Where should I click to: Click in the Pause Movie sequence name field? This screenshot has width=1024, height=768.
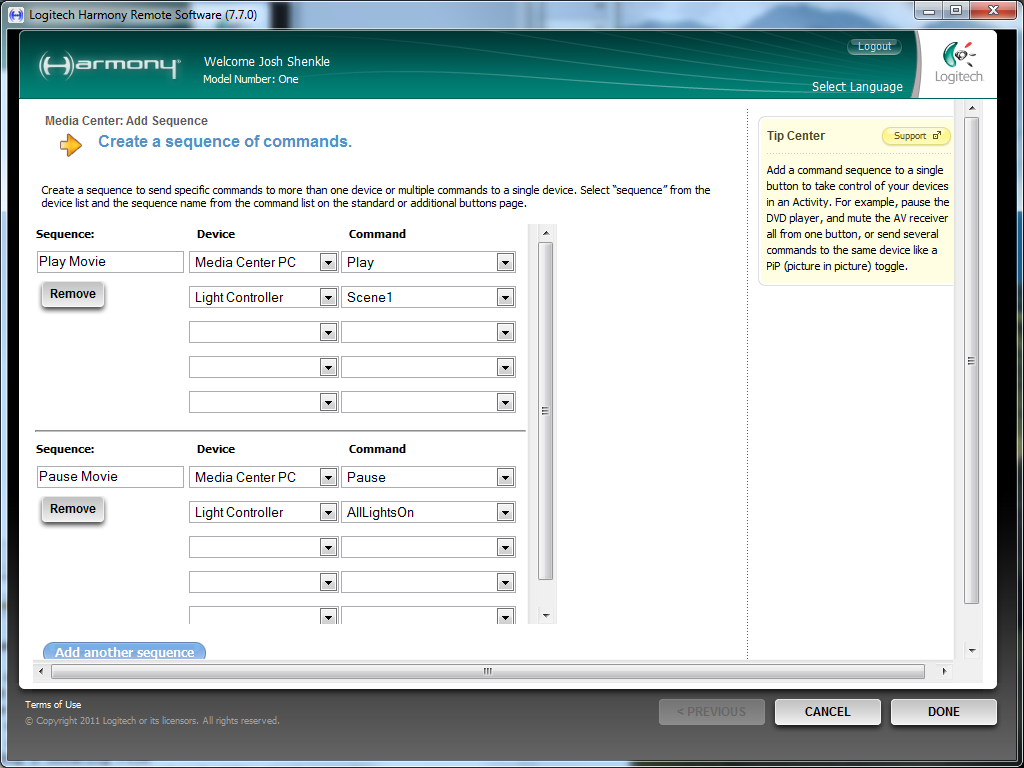[x=110, y=477]
